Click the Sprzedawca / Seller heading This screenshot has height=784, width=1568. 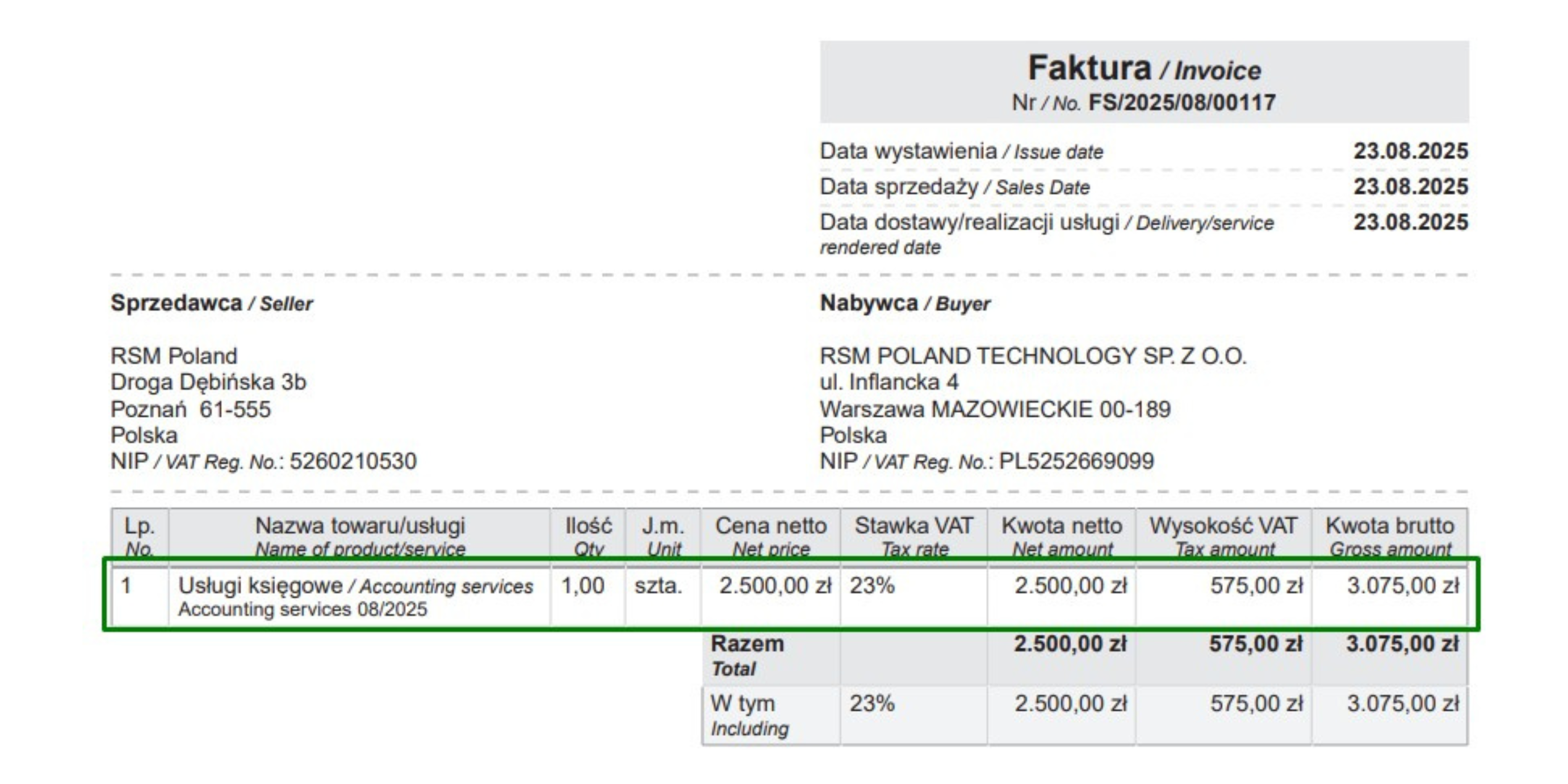[211, 303]
